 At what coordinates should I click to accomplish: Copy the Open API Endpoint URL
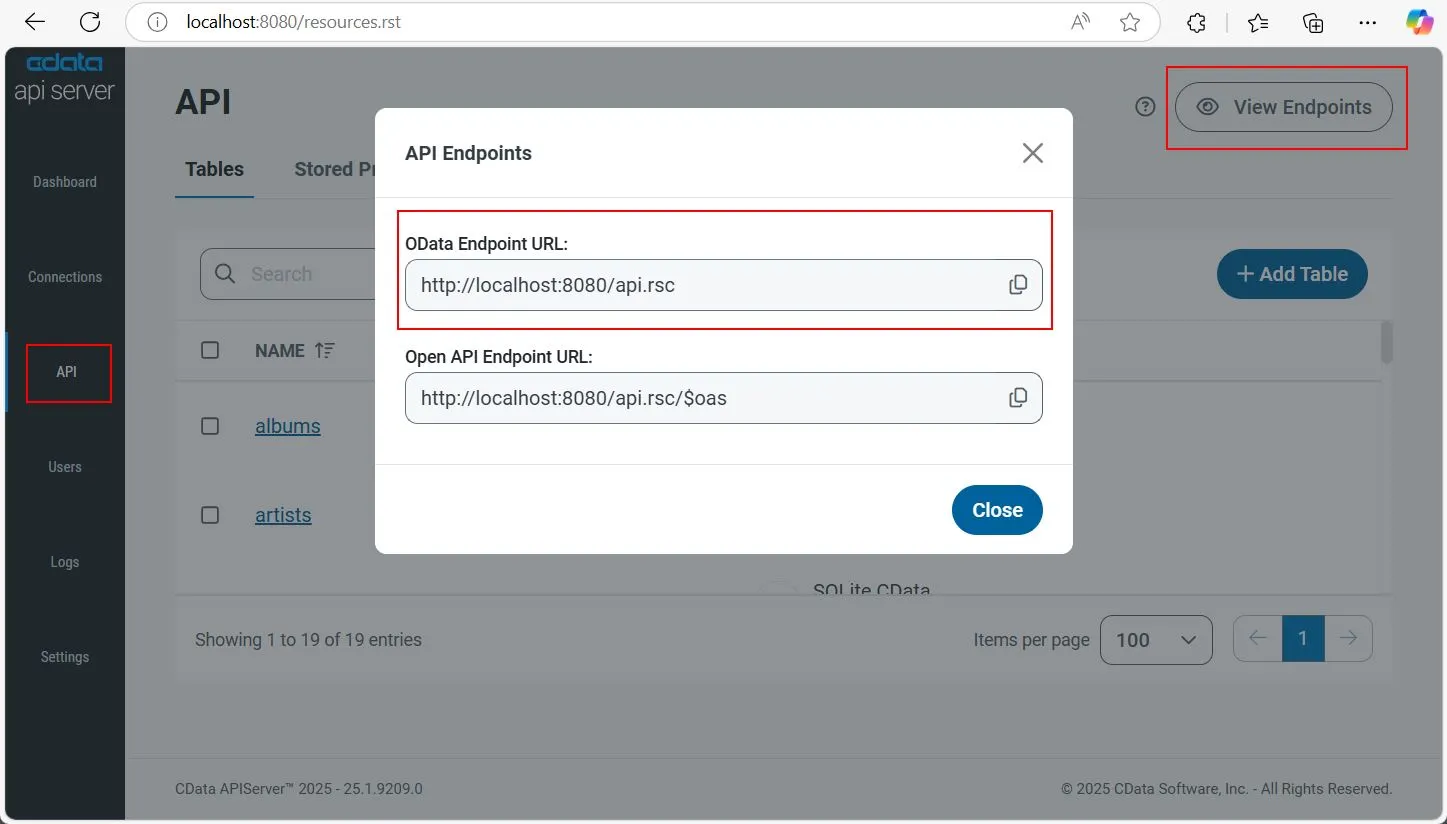[1018, 397]
